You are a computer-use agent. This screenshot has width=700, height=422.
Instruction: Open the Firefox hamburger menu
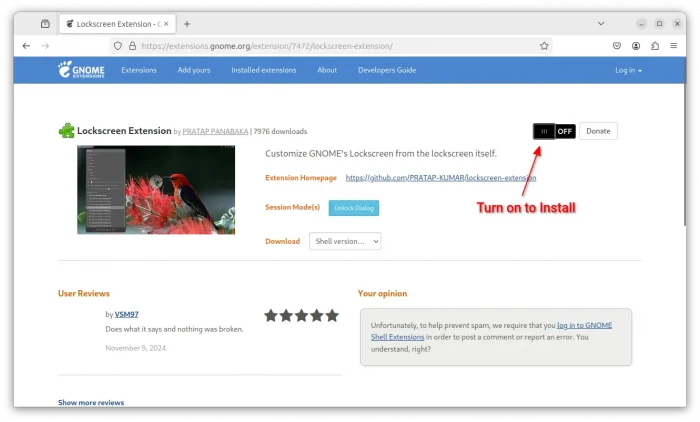674,46
